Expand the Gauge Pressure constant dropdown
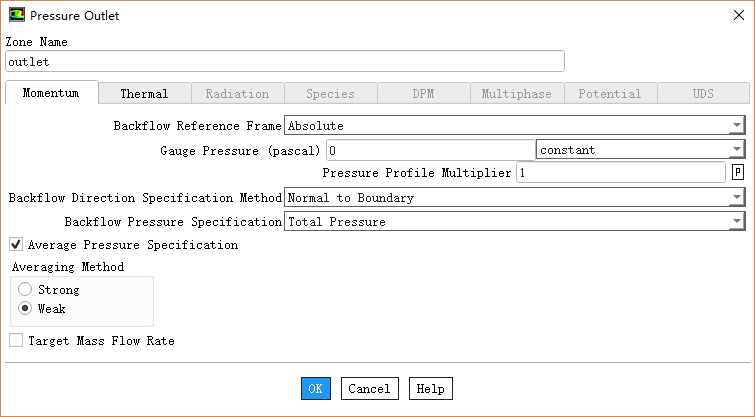Screen dimensions: 755x417 point(736,150)
